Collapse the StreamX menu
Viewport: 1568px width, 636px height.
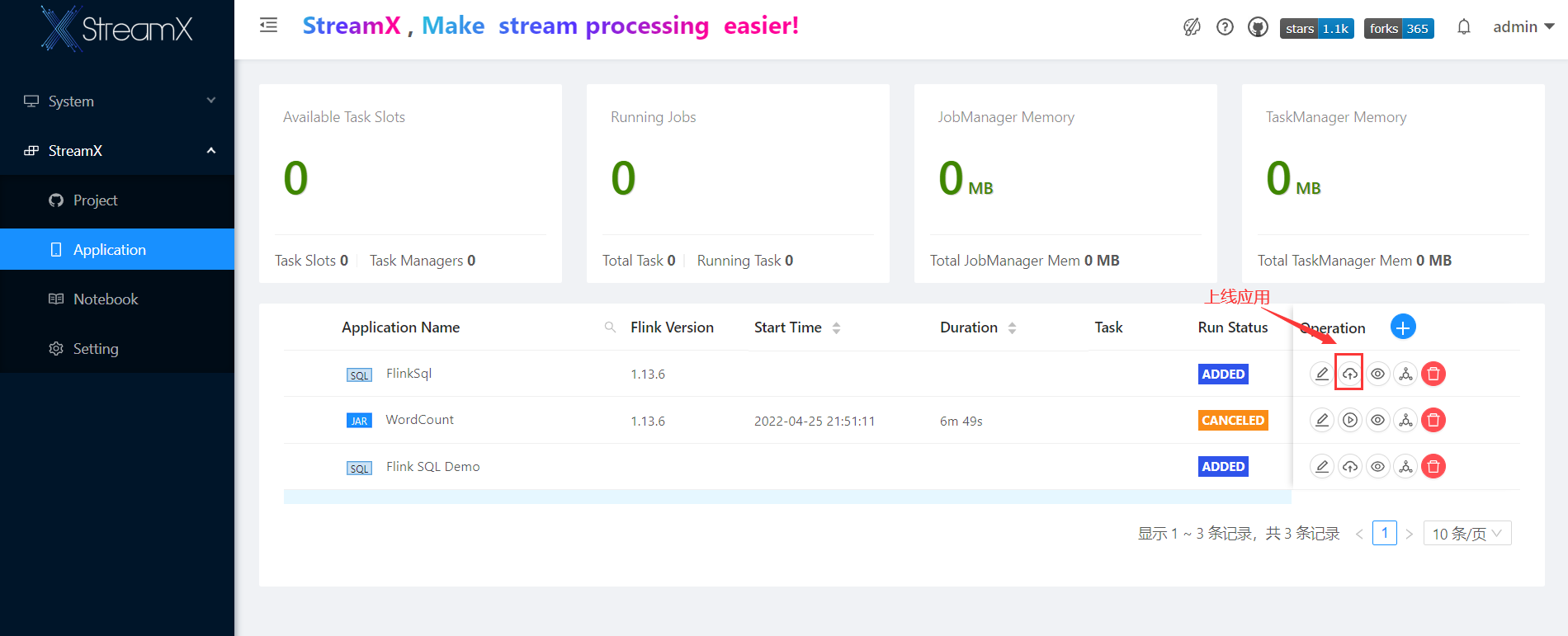(117, 150)
